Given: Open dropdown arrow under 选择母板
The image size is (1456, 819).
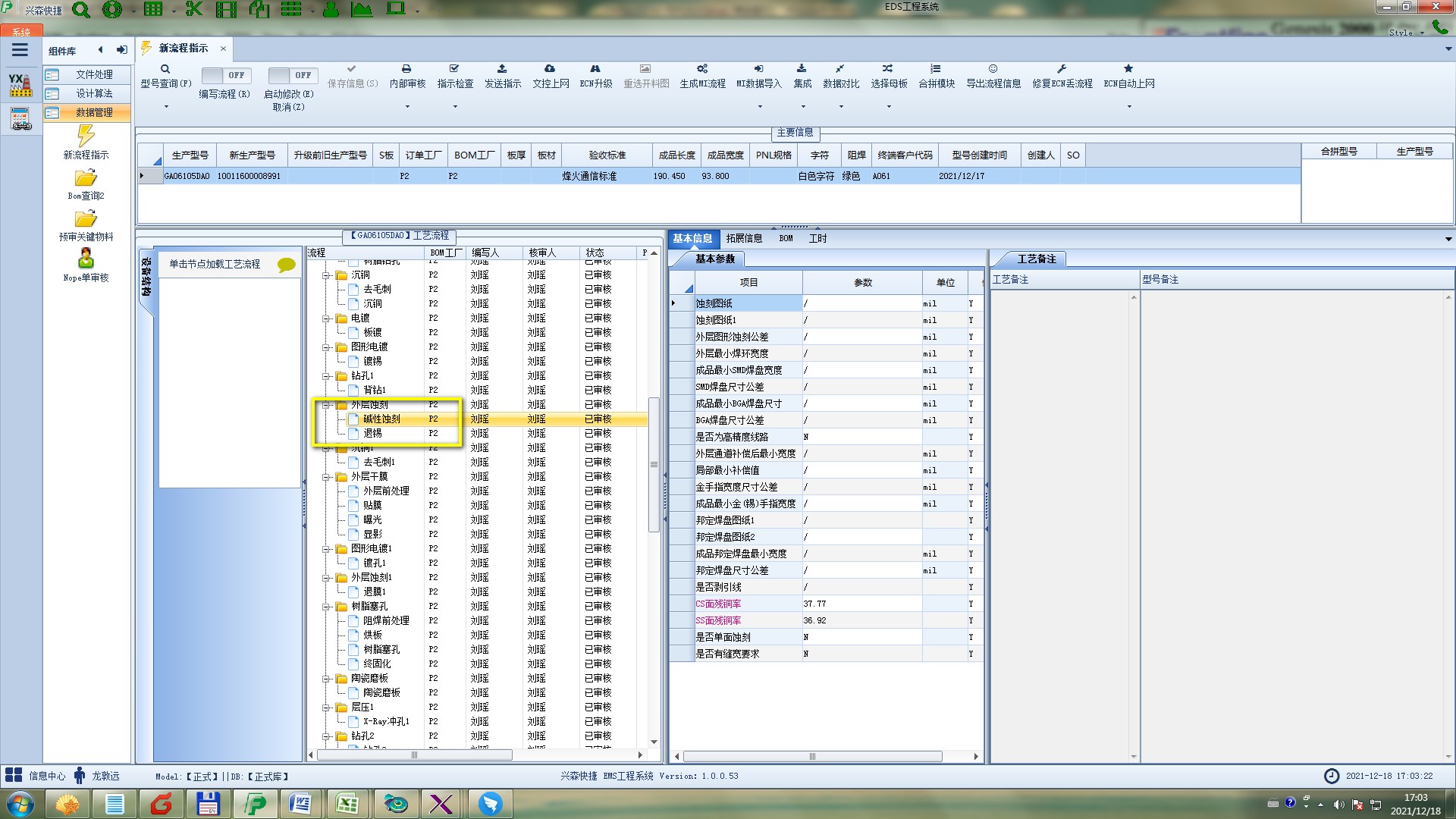Looking at the screenshot, I should coord(889,106).
